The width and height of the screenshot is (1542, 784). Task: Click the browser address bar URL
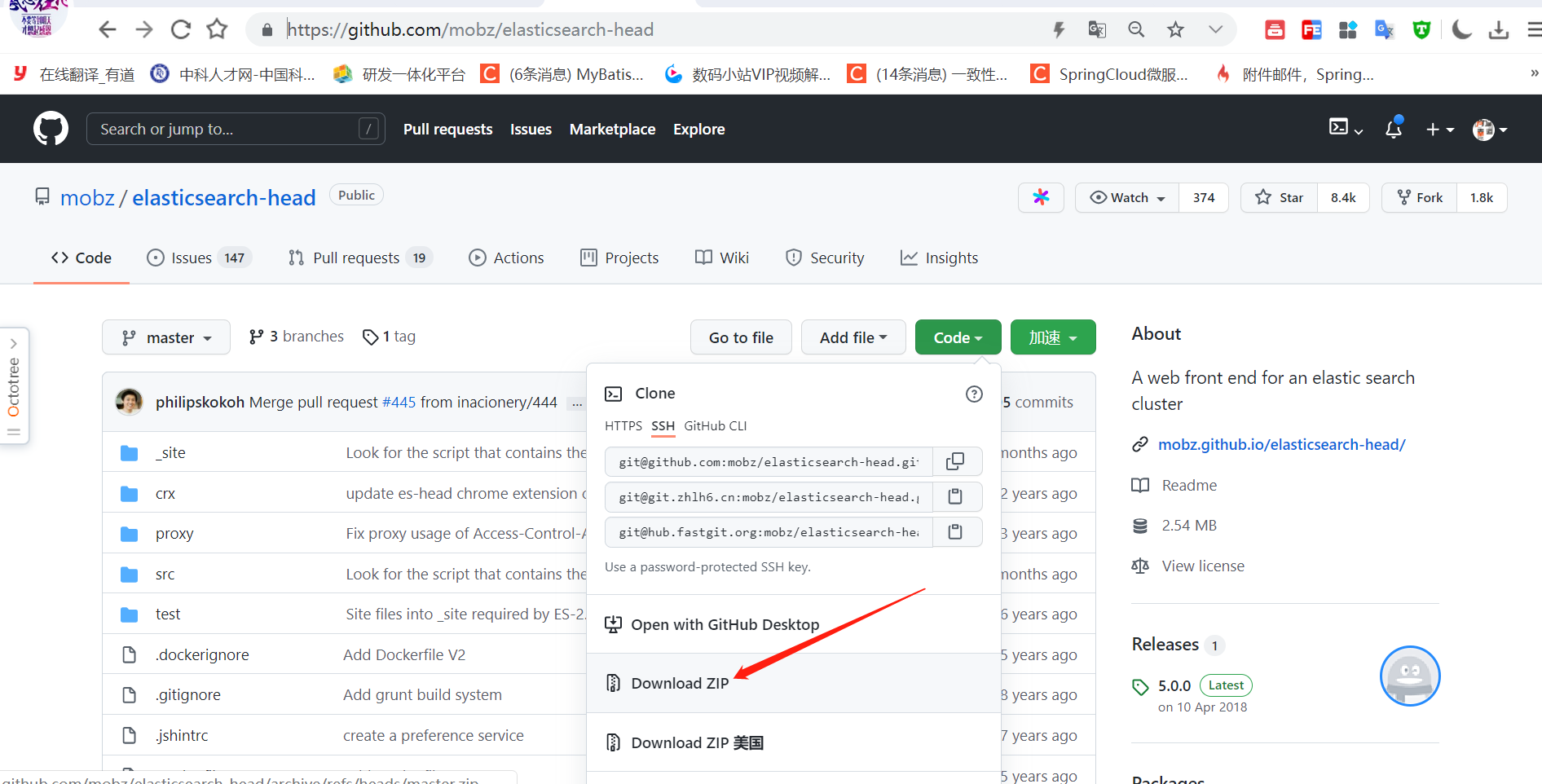point(470,30)
